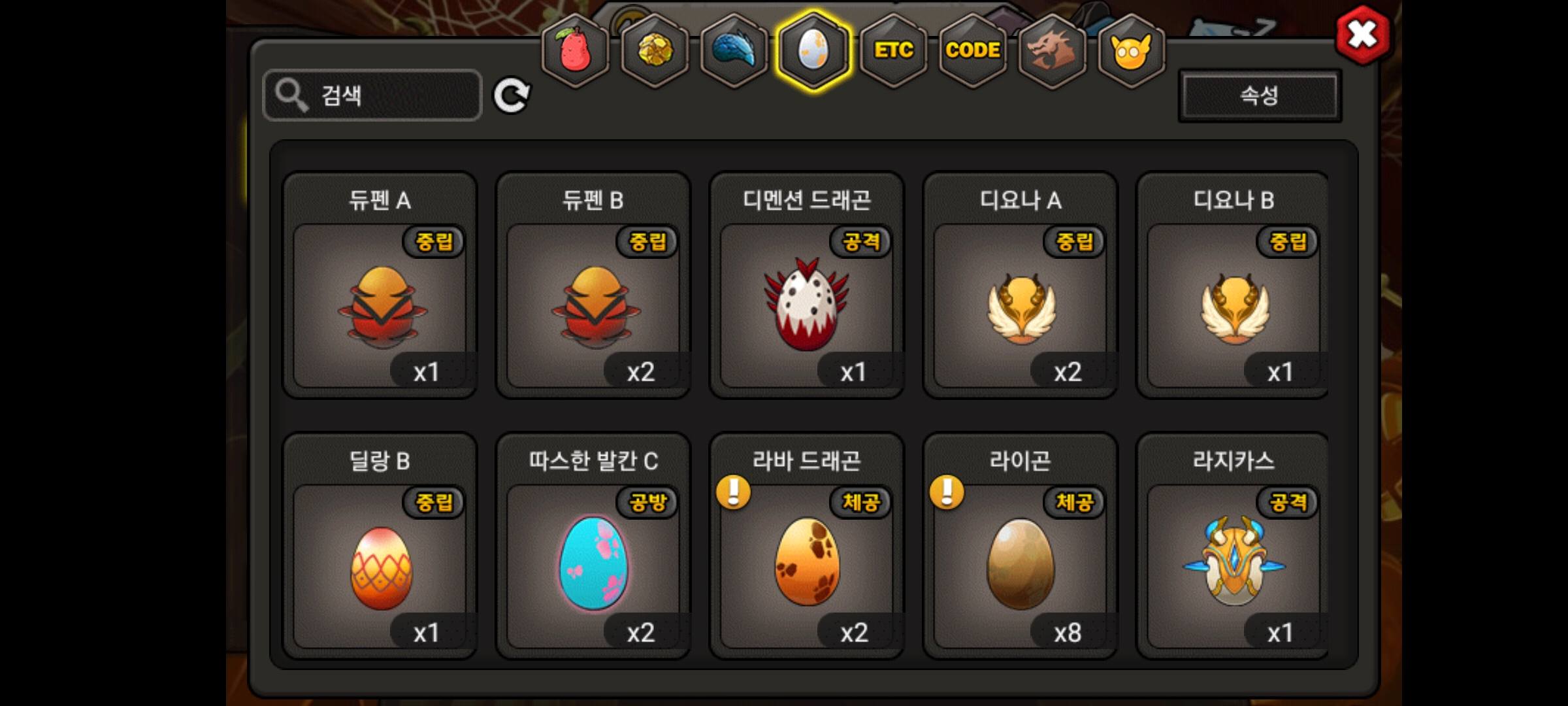Open the brown dragon head tab
The width and height of the screenshot is (1568, 706).
click(x=1052, y=51)
